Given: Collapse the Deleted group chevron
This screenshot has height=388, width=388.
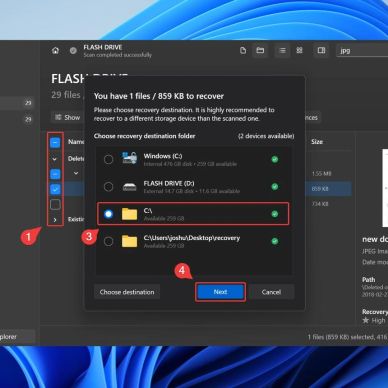Looking at the screenshot, I should tap(55, 159).
